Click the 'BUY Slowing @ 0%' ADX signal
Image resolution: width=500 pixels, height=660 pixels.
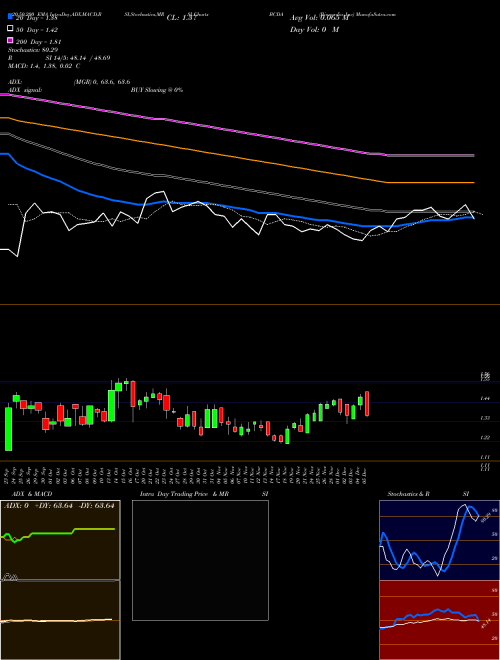[157, 90]
